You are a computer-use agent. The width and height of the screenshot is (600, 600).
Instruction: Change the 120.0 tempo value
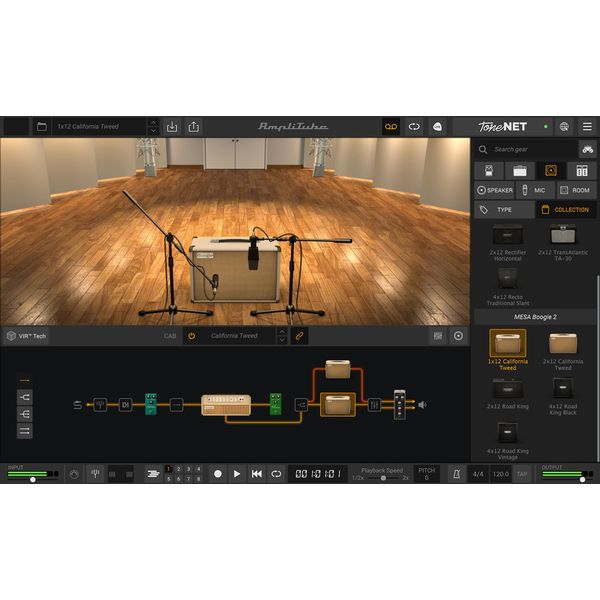501,474
